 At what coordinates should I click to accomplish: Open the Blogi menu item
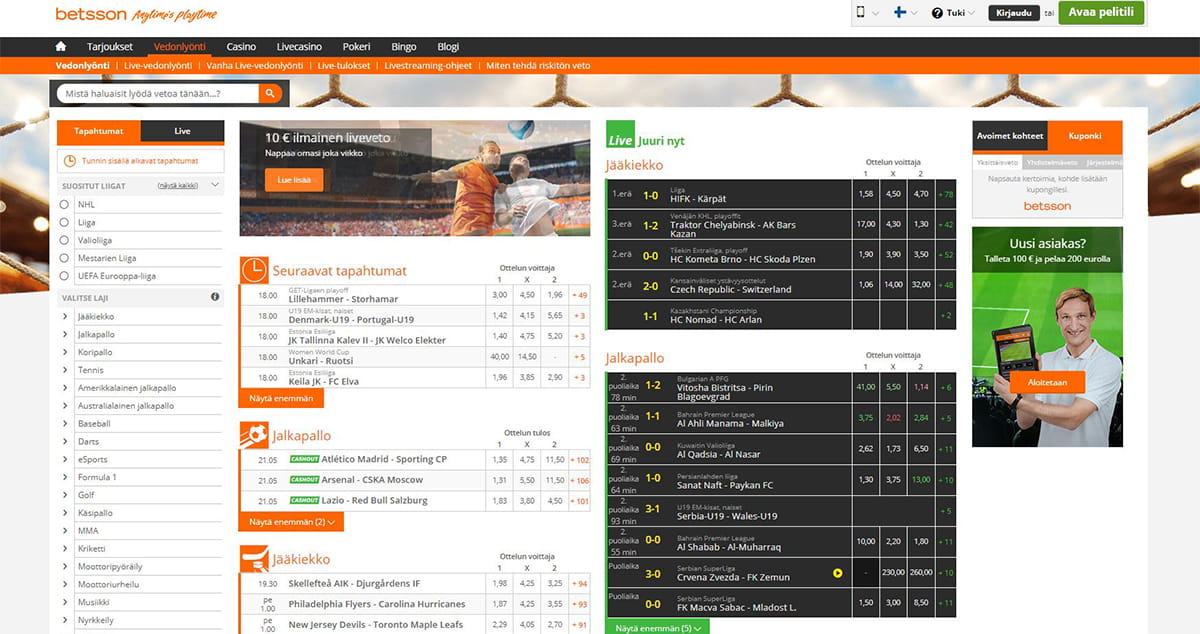448,47
